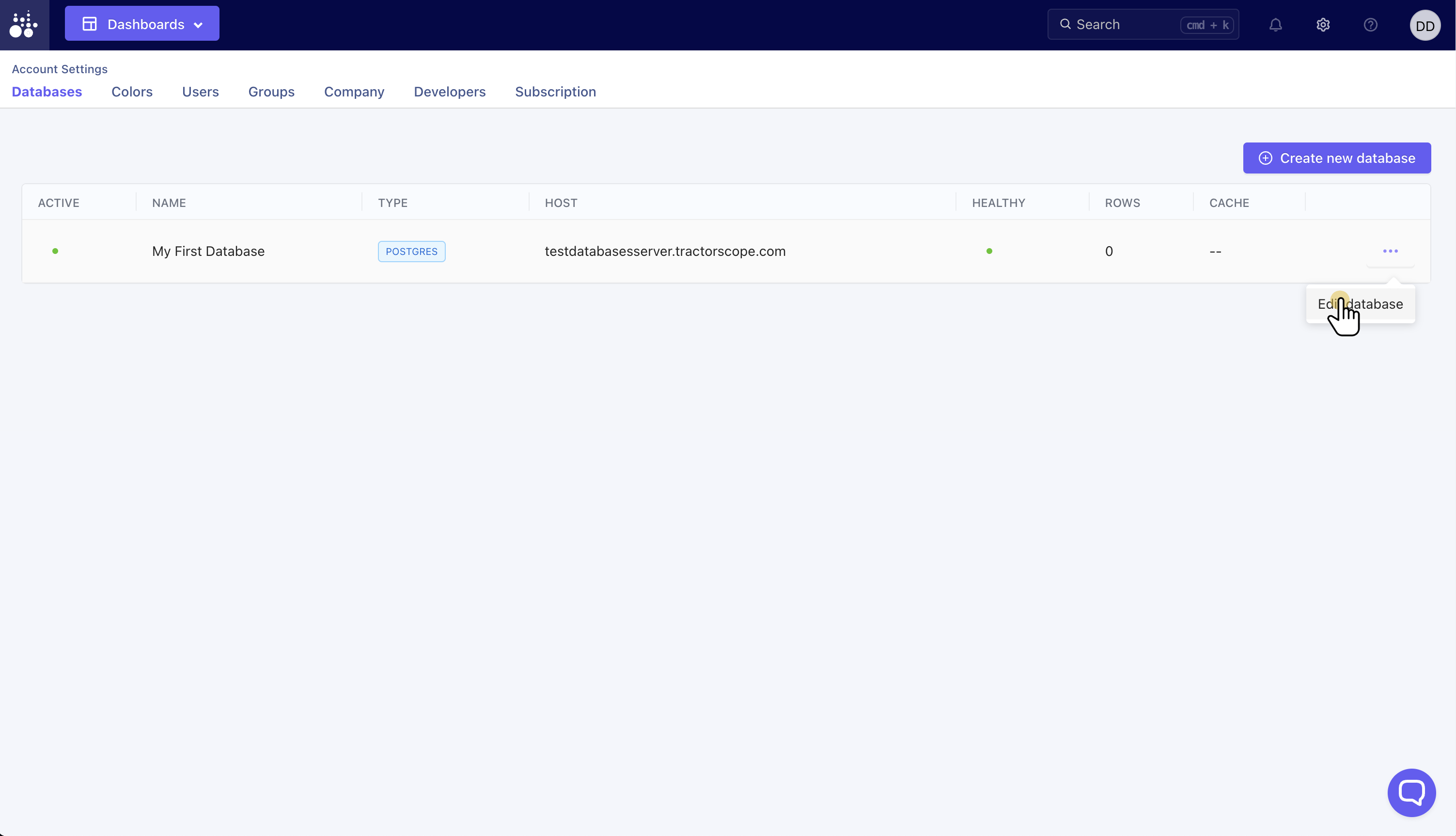Viewport: 1456px width, 836px height.
Task: Open the Developers tab
Action: [x=449, y=92]
